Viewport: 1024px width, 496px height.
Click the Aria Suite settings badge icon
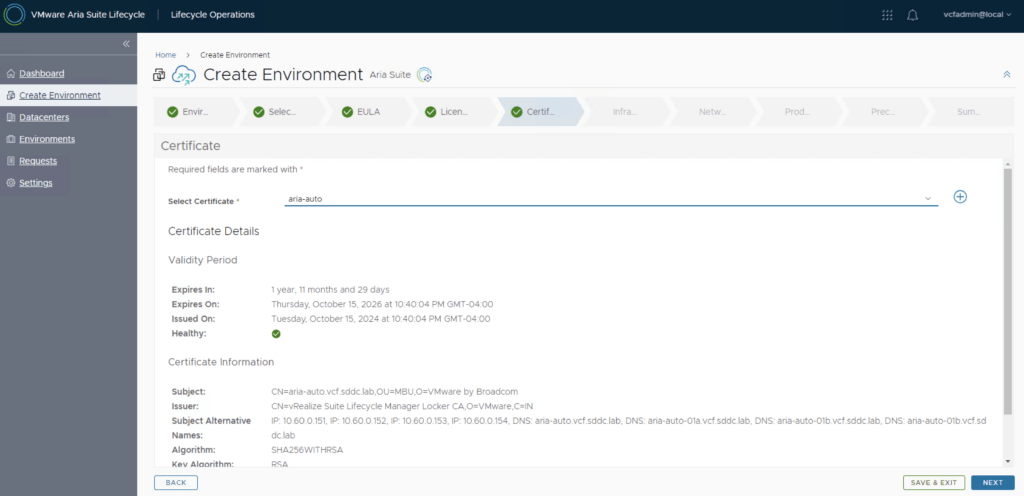pos(424,75)
